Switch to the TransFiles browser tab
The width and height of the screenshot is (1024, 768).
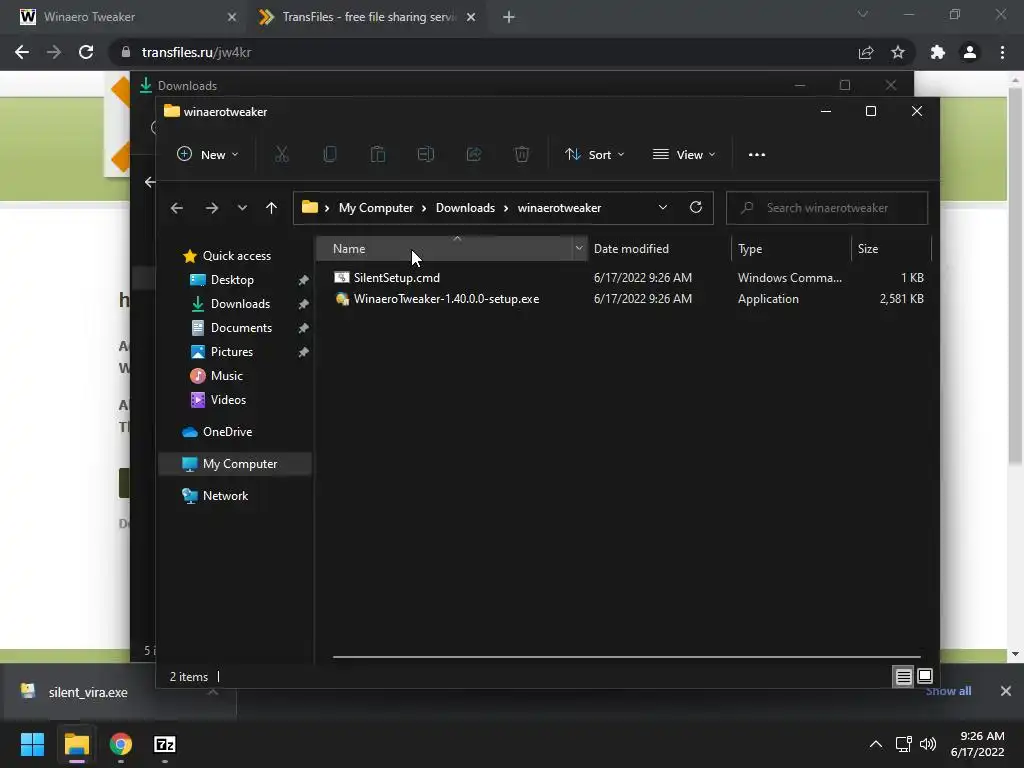[368, 17]
